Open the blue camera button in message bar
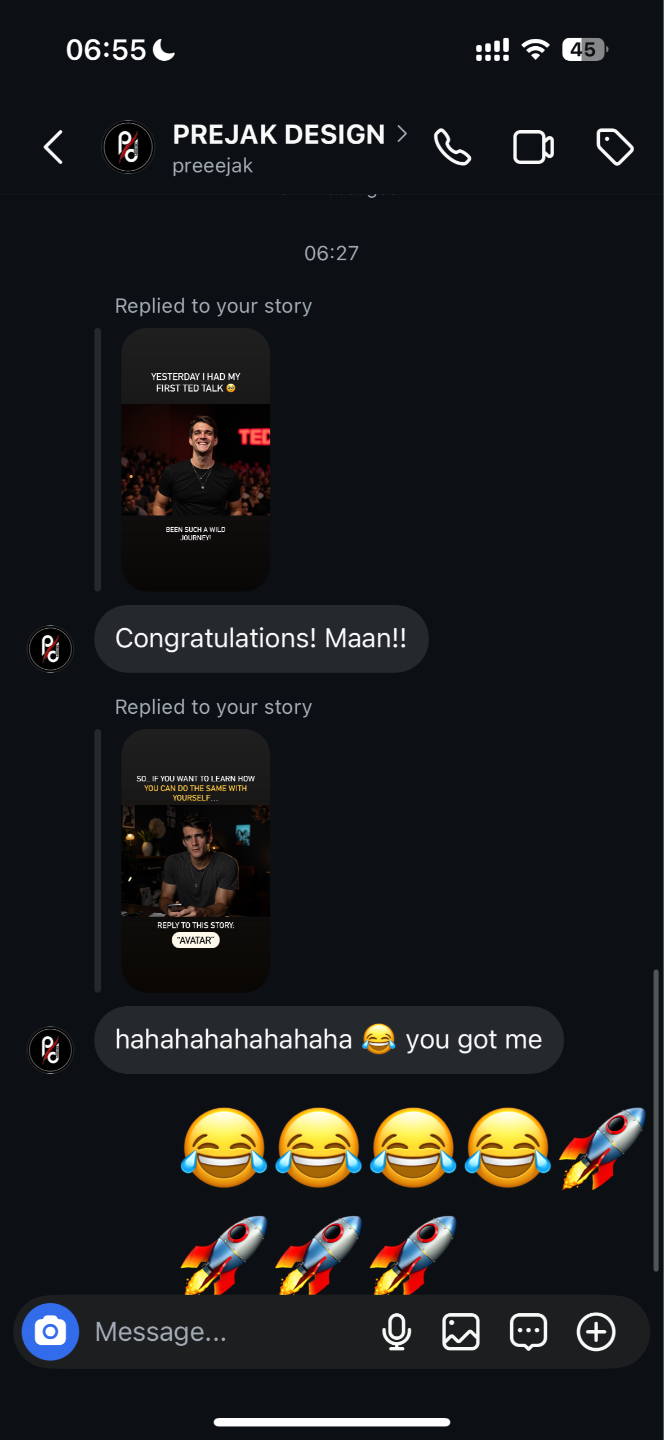This screenshot has width=664, height=1440. click(50, 1332)
